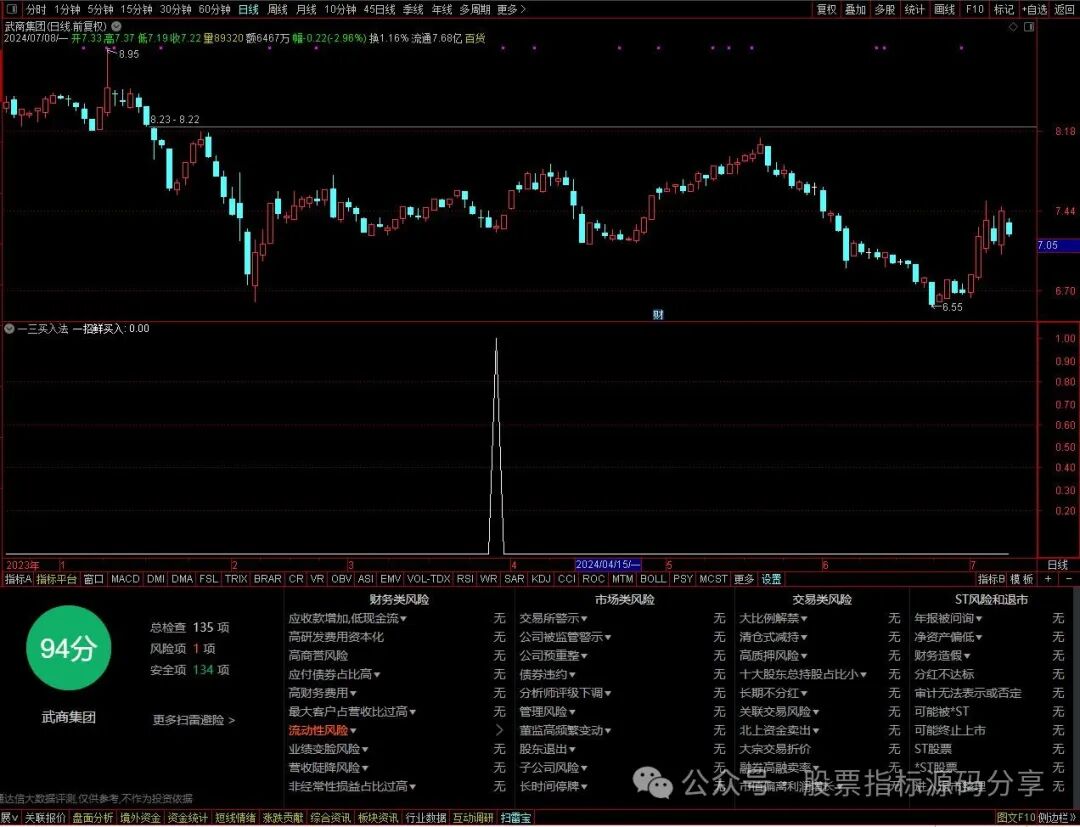Click 标记 mark button
The image size is (1080, 827).
[x=1004, y=9]
